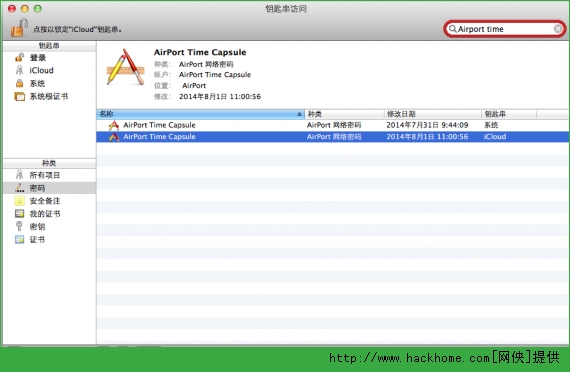Click item icon of the iCloud keychain row
Screen dimensions: 570x372
click(x=114, y=137)
